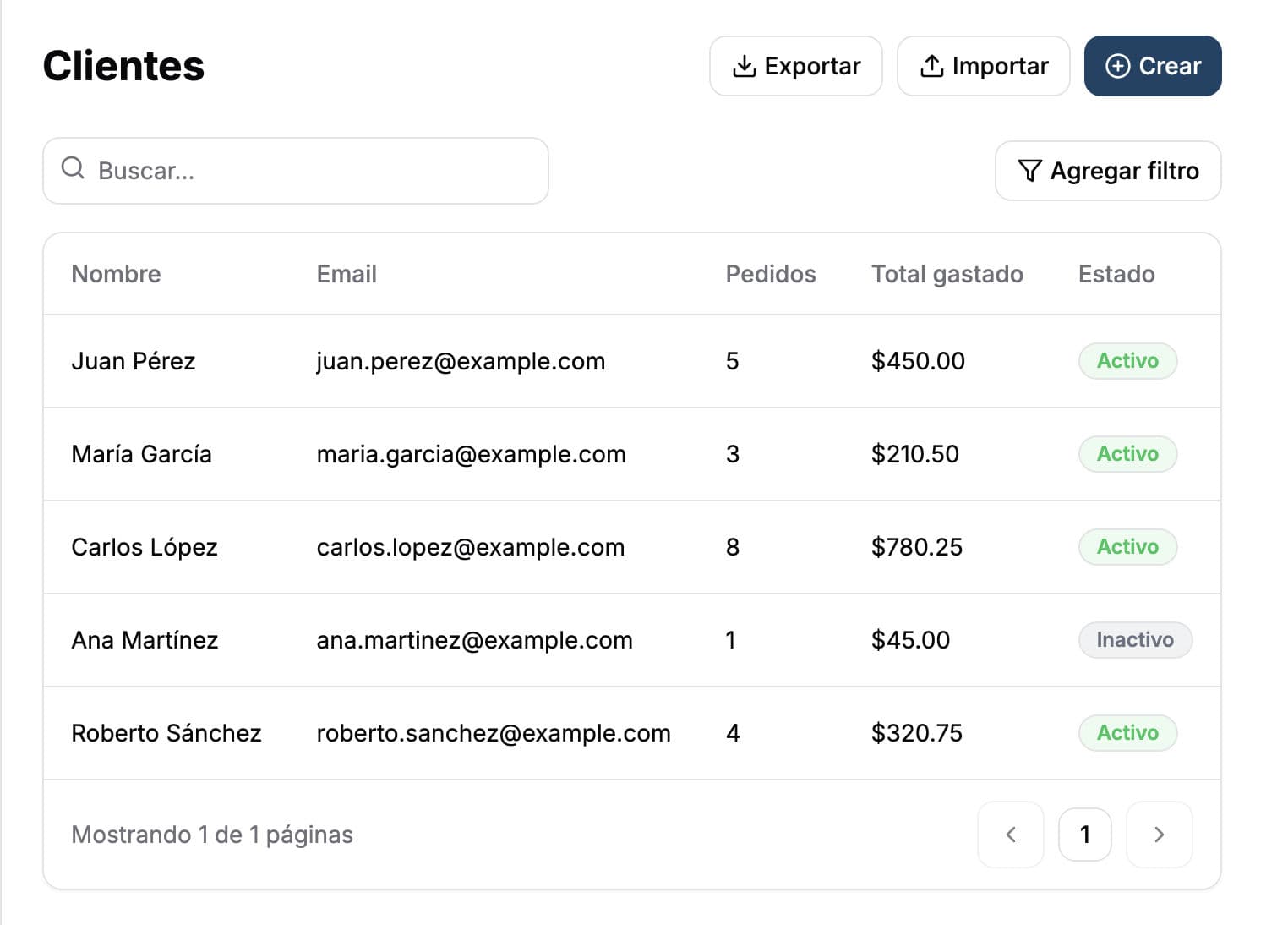Click the funnel filter icon

click(1029, 171)
